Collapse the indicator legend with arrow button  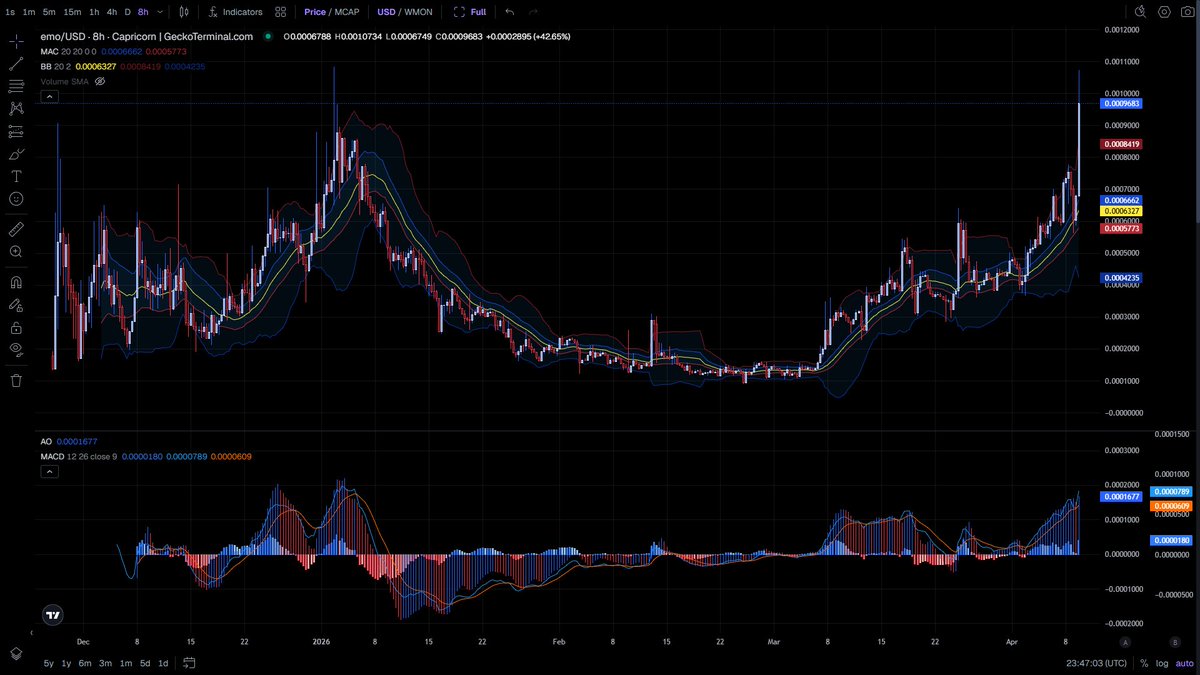[49, 96]
